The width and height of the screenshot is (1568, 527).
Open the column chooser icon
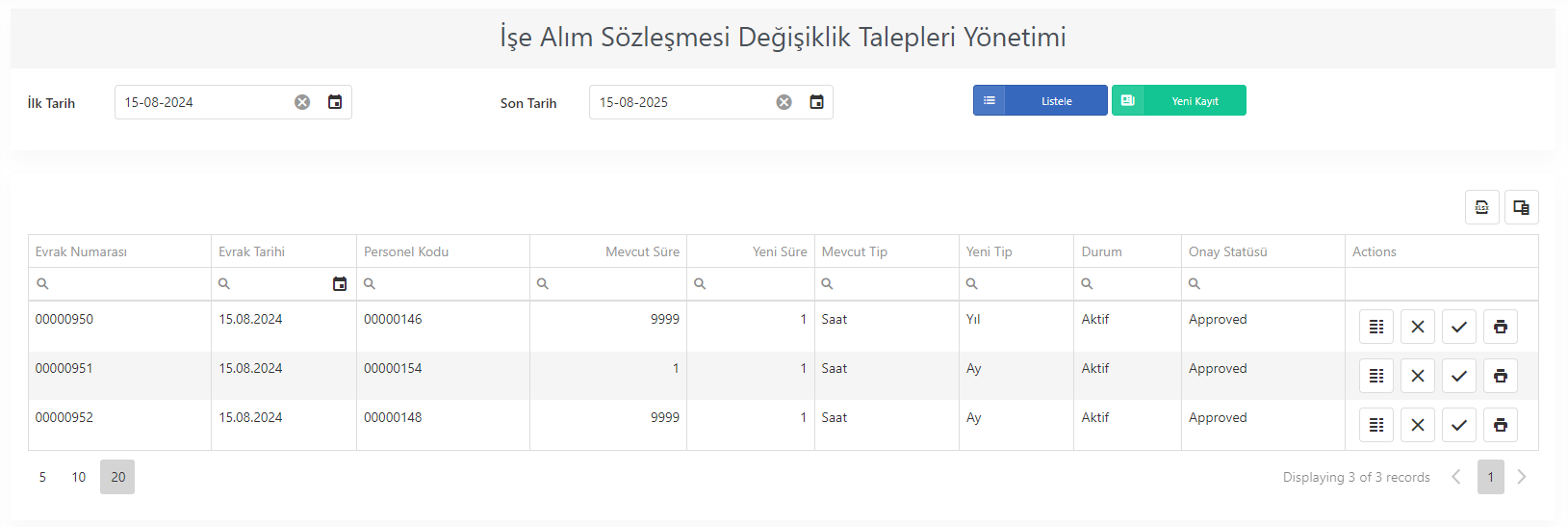(x=1522, y=207)
